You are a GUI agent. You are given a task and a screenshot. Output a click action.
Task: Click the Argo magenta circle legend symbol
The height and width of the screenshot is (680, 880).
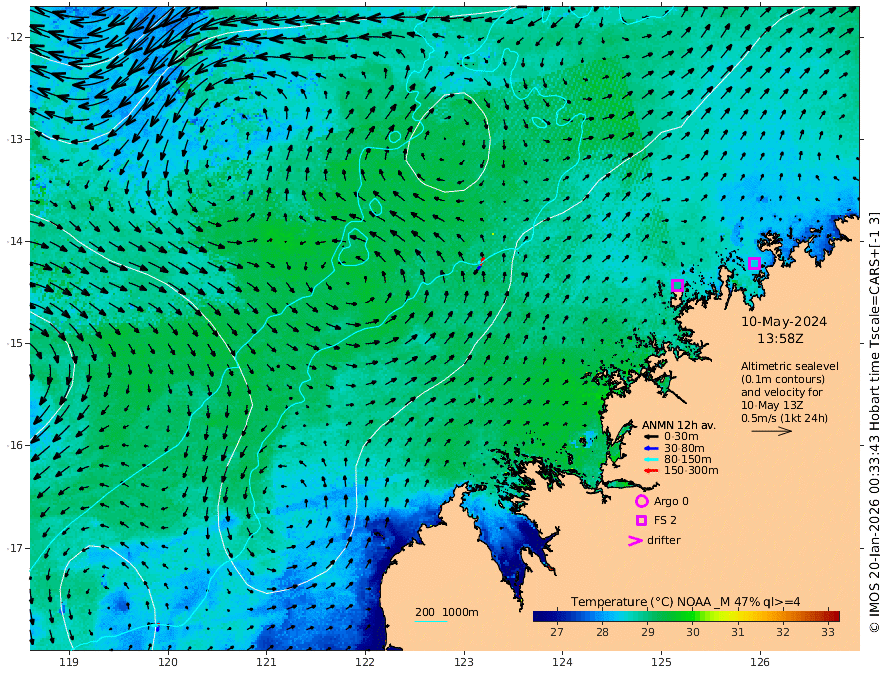tap(641, 501)
